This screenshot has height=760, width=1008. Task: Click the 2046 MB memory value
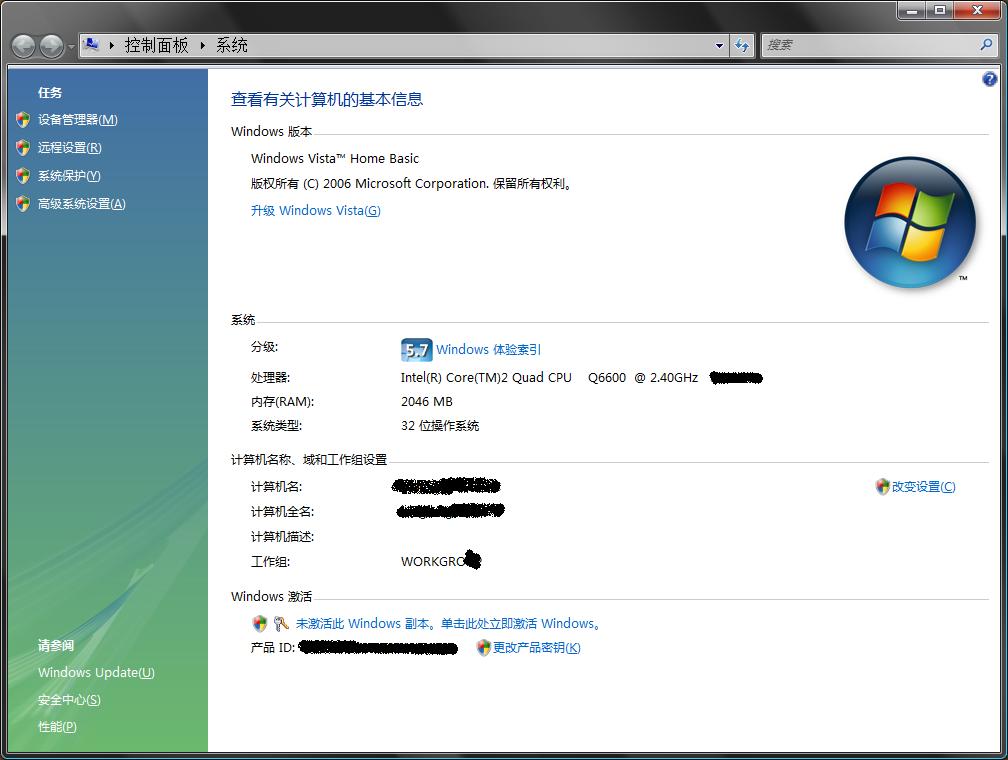coord(427,402)
